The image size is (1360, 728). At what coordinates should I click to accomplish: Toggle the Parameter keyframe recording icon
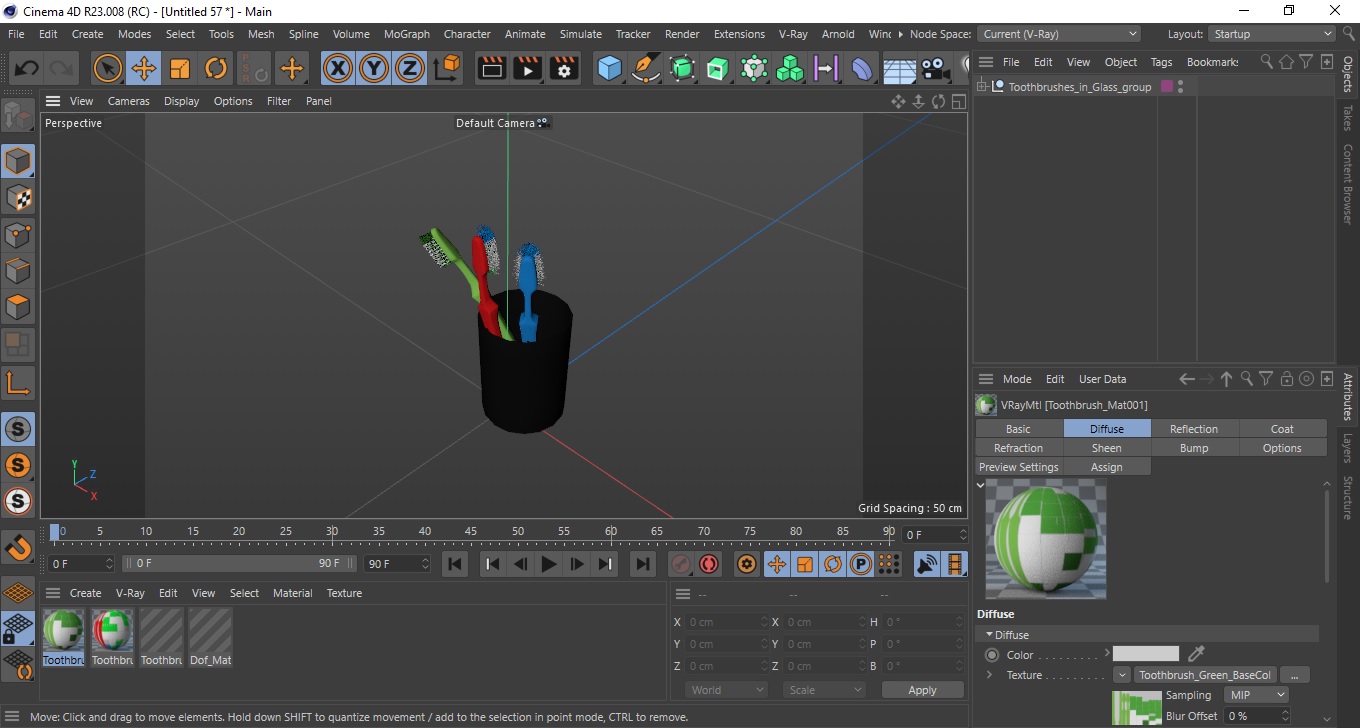[x=860, y=564]
